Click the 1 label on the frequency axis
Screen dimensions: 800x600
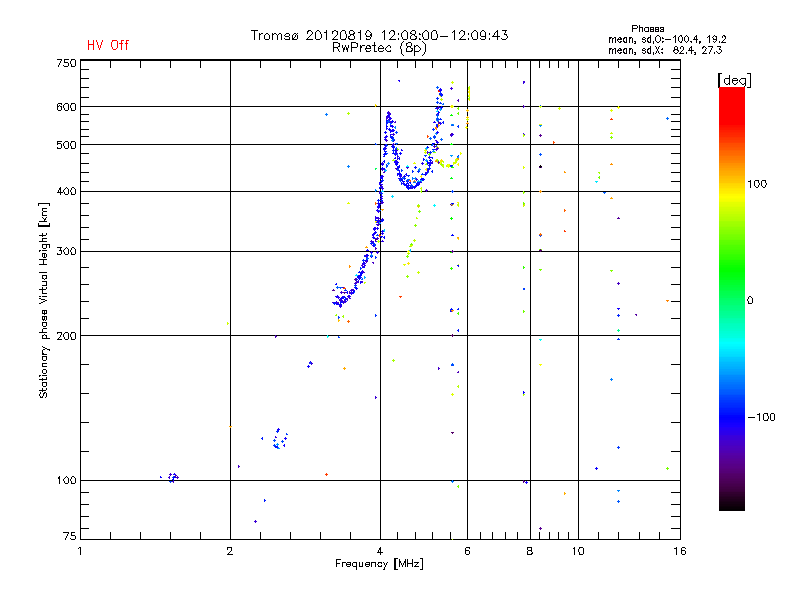tap(80, 552)
